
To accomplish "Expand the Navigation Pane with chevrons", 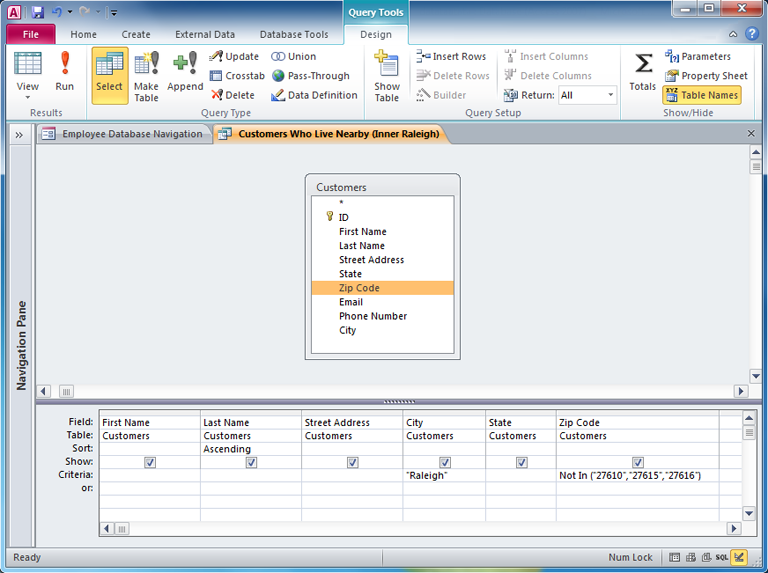I will [19, 134].
